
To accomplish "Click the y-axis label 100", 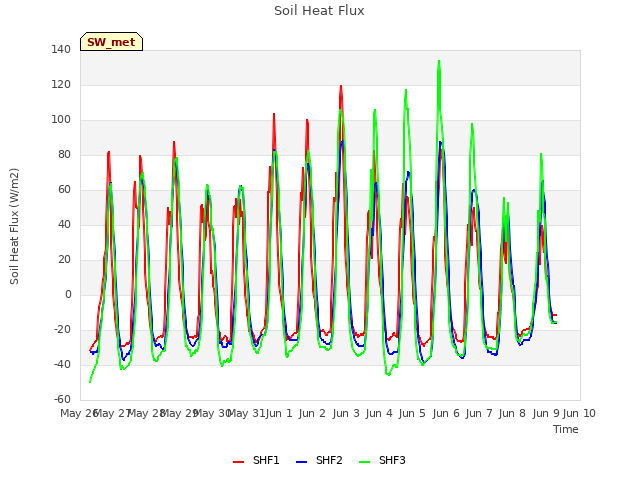I will tap(61, 120).
